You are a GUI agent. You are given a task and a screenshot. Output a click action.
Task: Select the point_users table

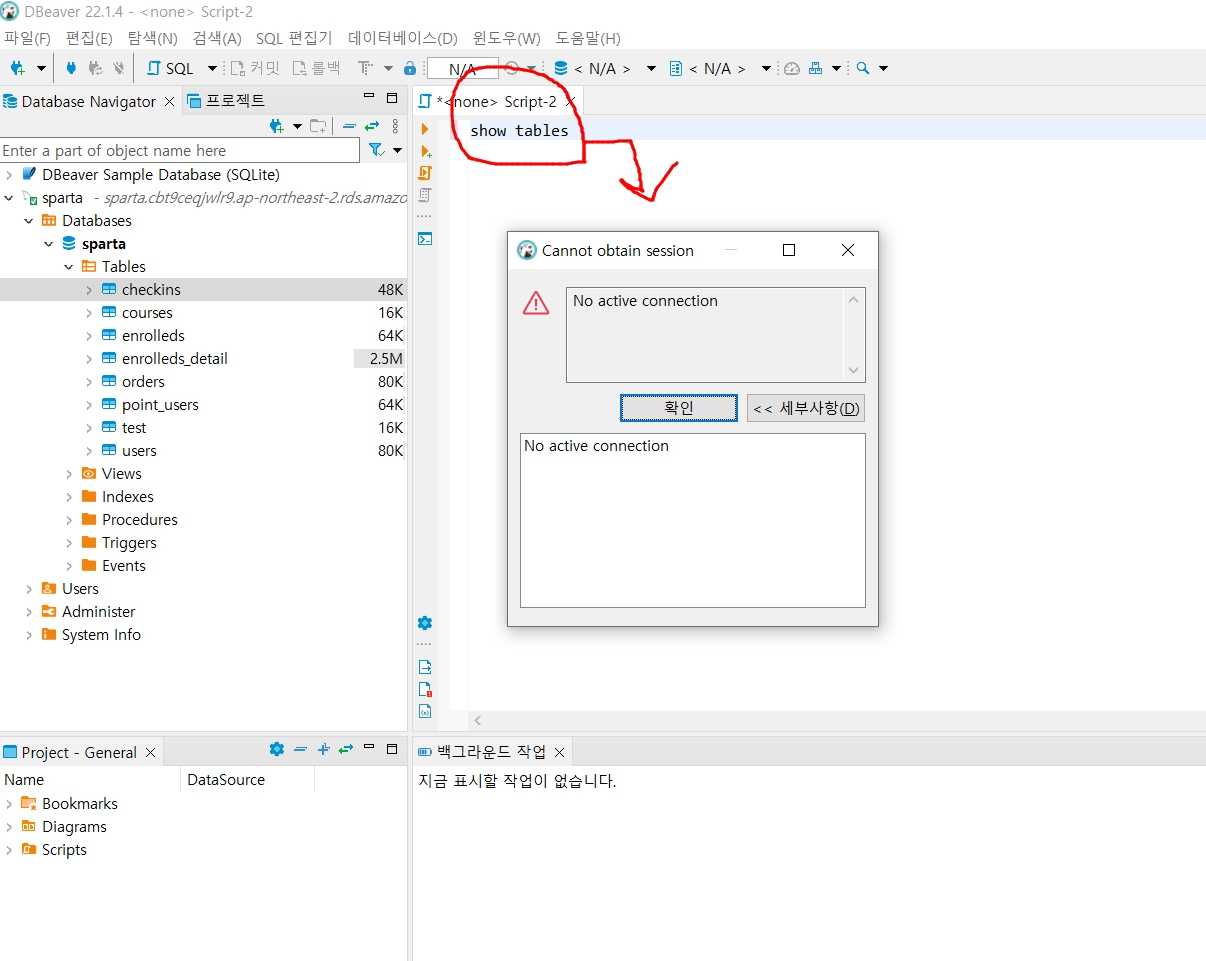(160, 405)
